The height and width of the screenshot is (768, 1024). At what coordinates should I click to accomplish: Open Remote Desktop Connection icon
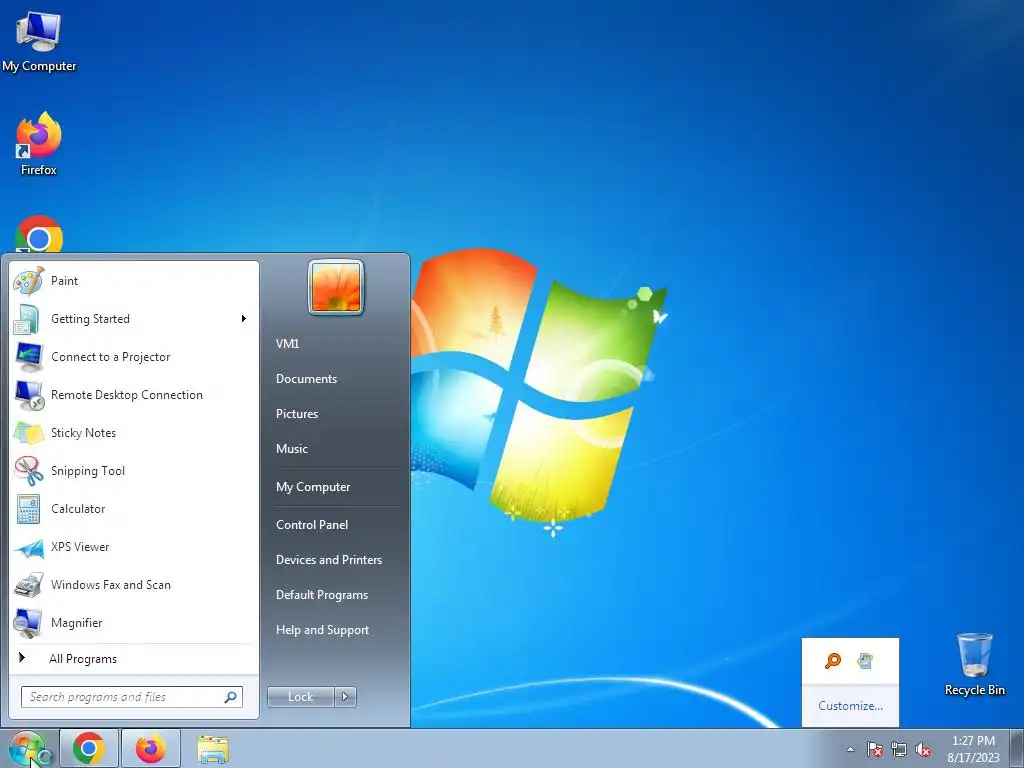click(x=29, y=395)
